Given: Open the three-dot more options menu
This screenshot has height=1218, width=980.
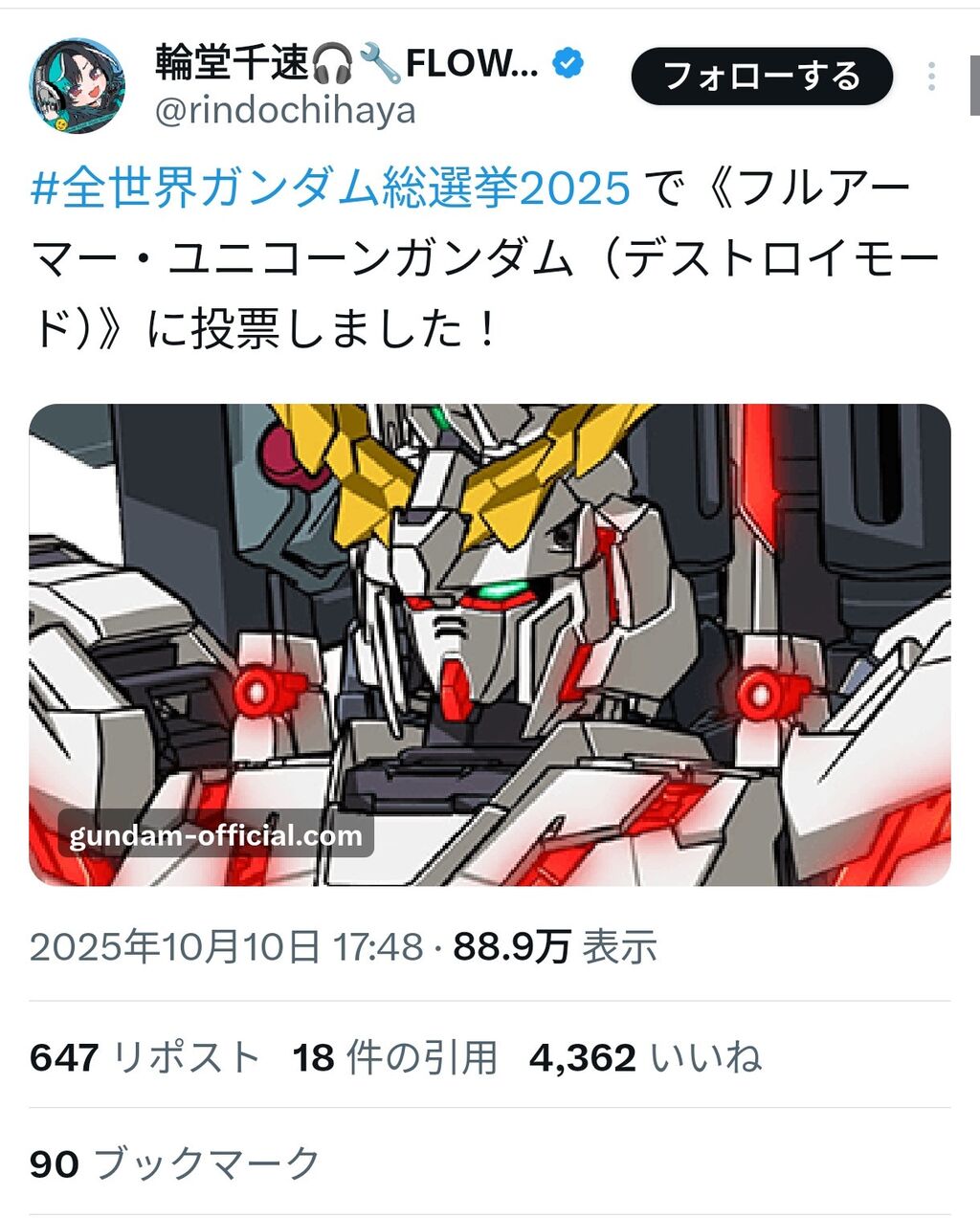Looking at the screenshot, I should click(930, 76).
